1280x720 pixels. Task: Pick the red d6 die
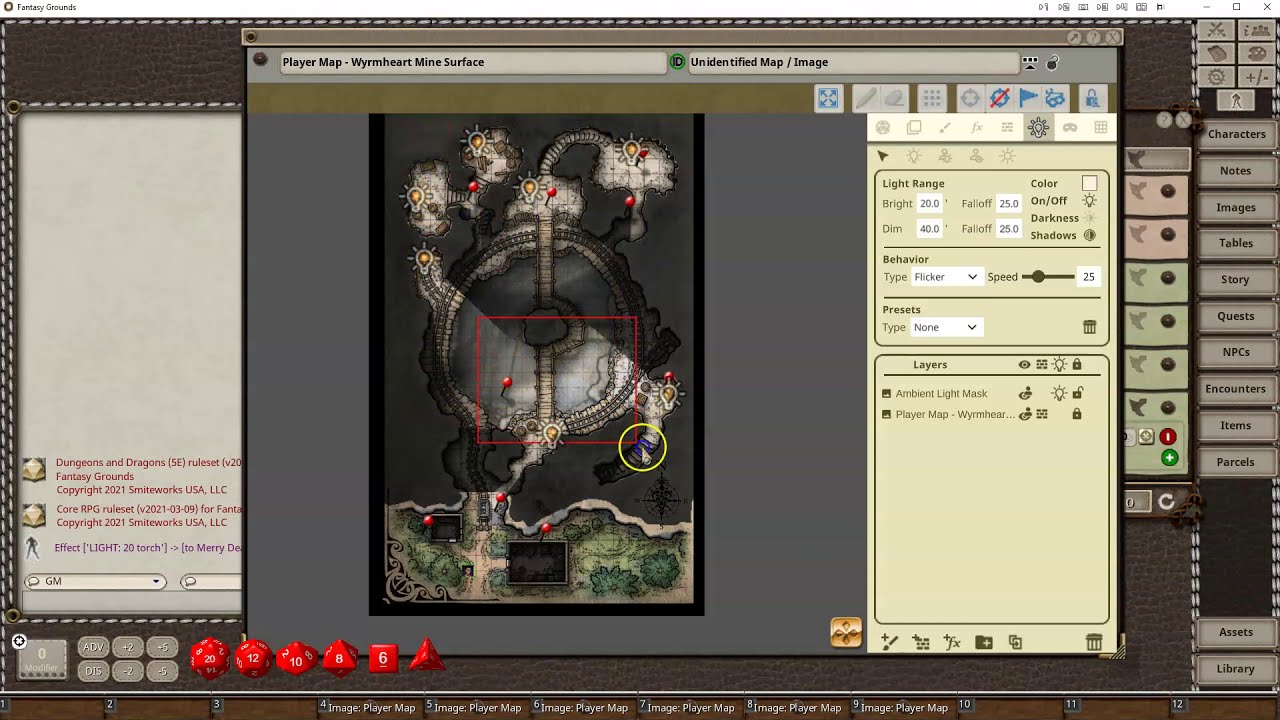383,658
